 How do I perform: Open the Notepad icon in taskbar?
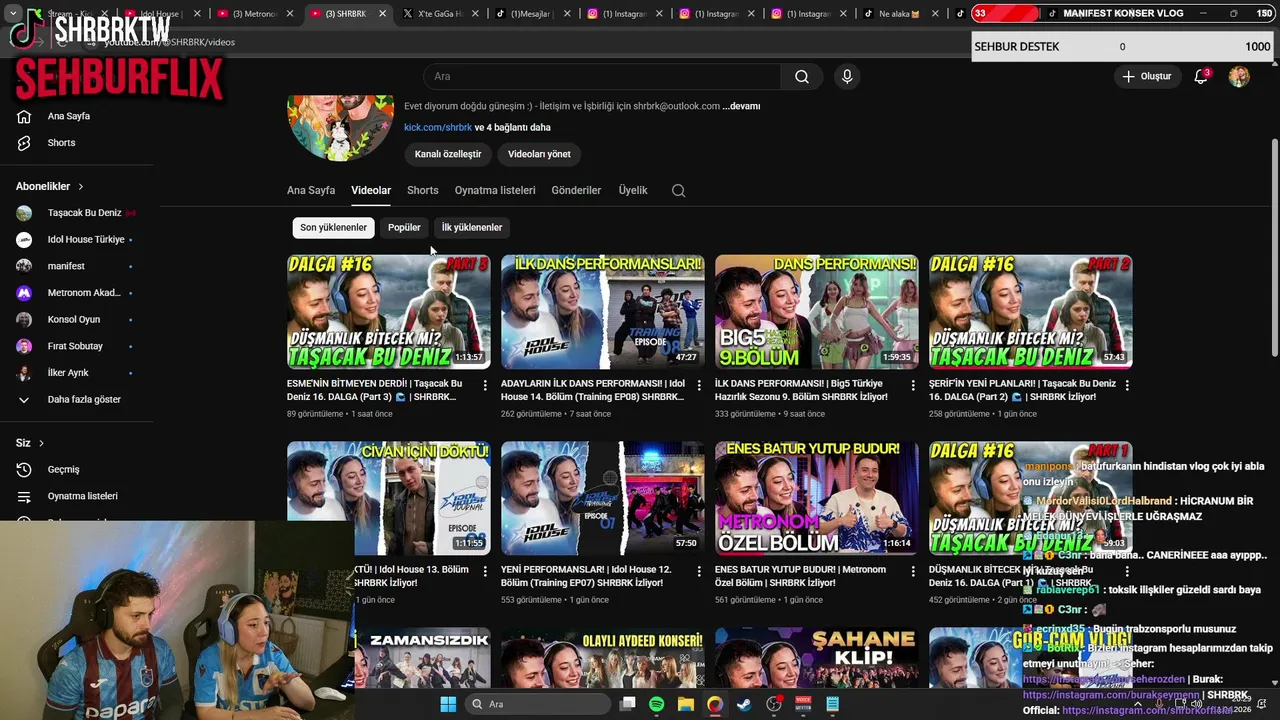pos(832,704)
